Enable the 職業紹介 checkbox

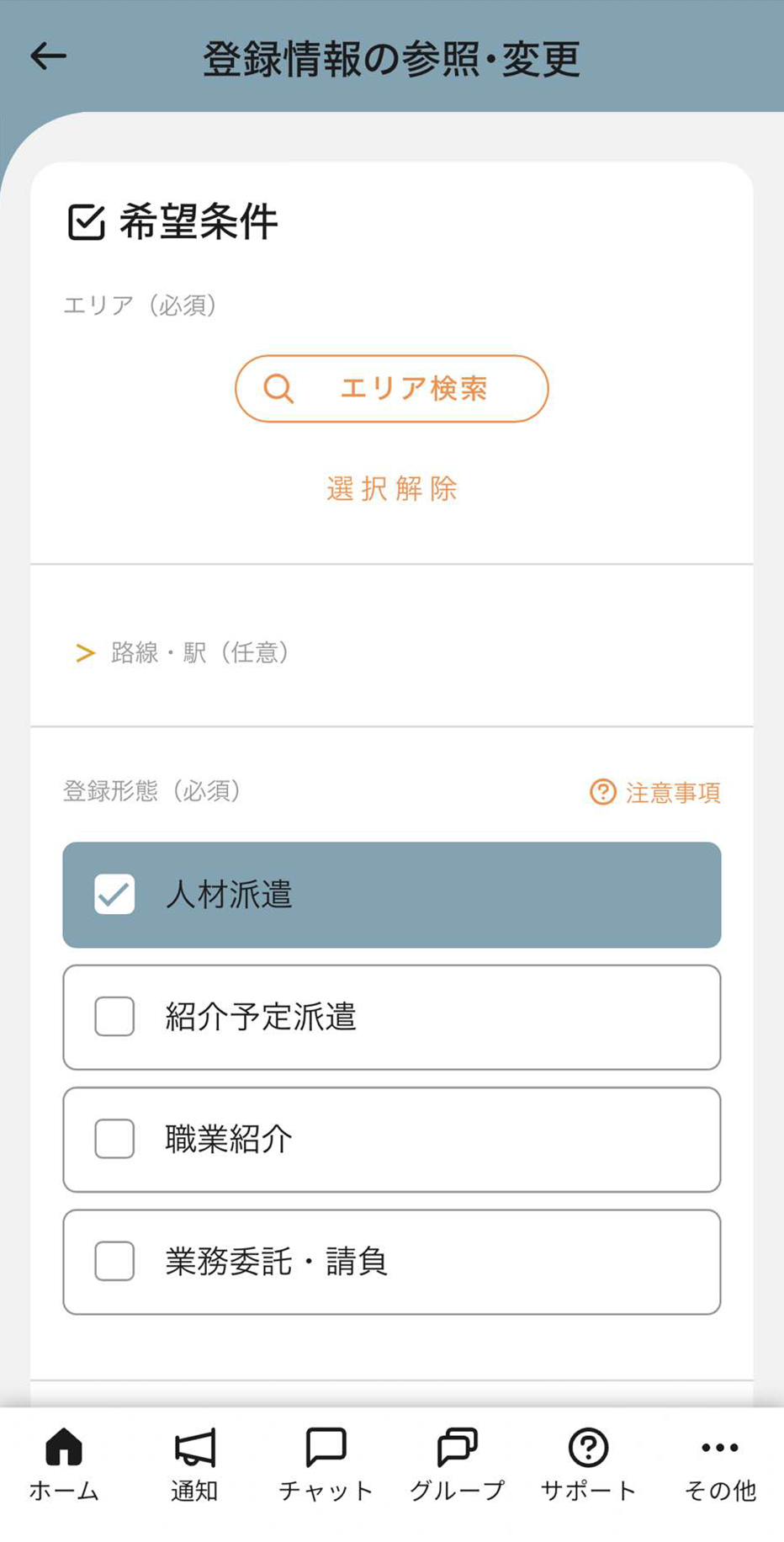coord(114,1139)
